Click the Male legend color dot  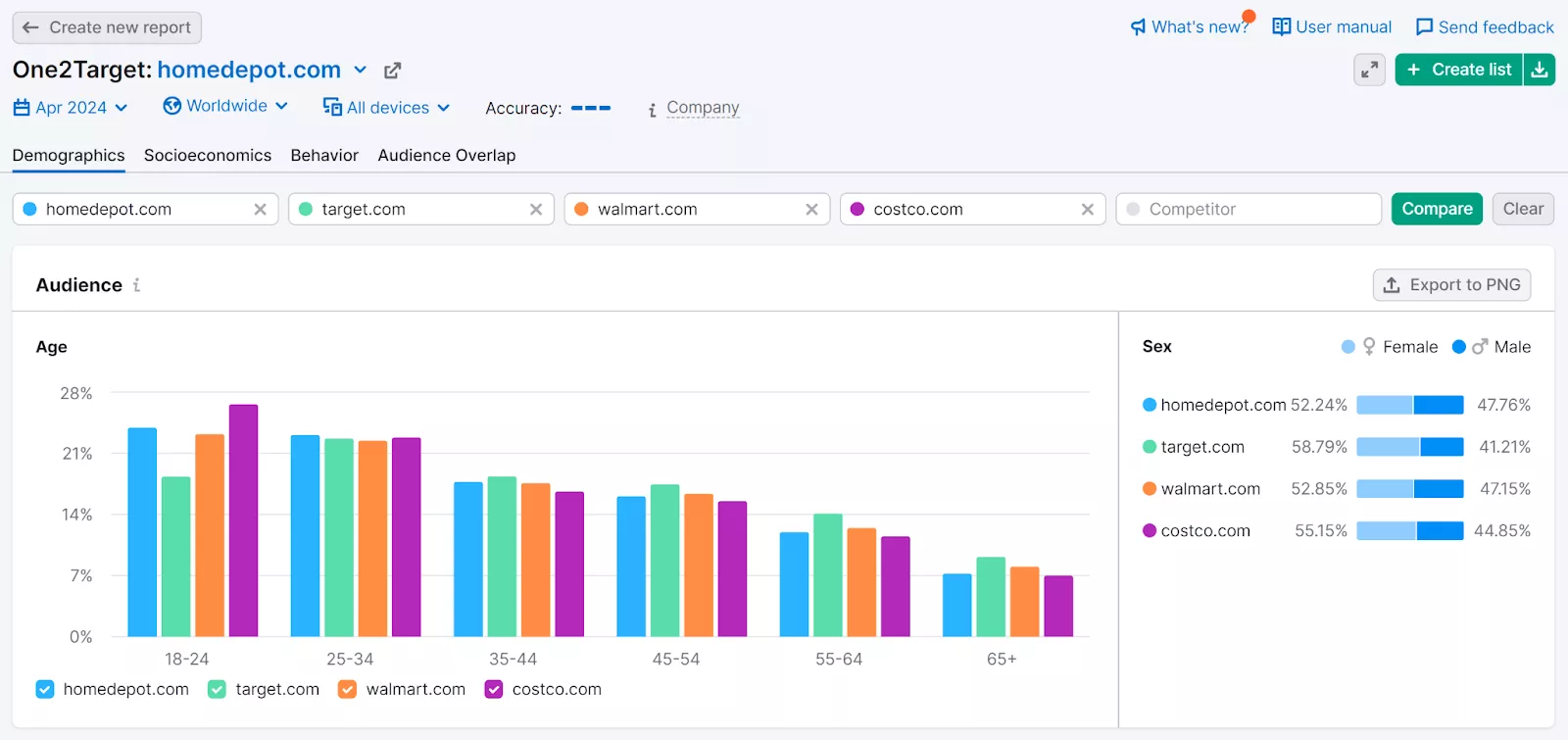pos(1459,347)
